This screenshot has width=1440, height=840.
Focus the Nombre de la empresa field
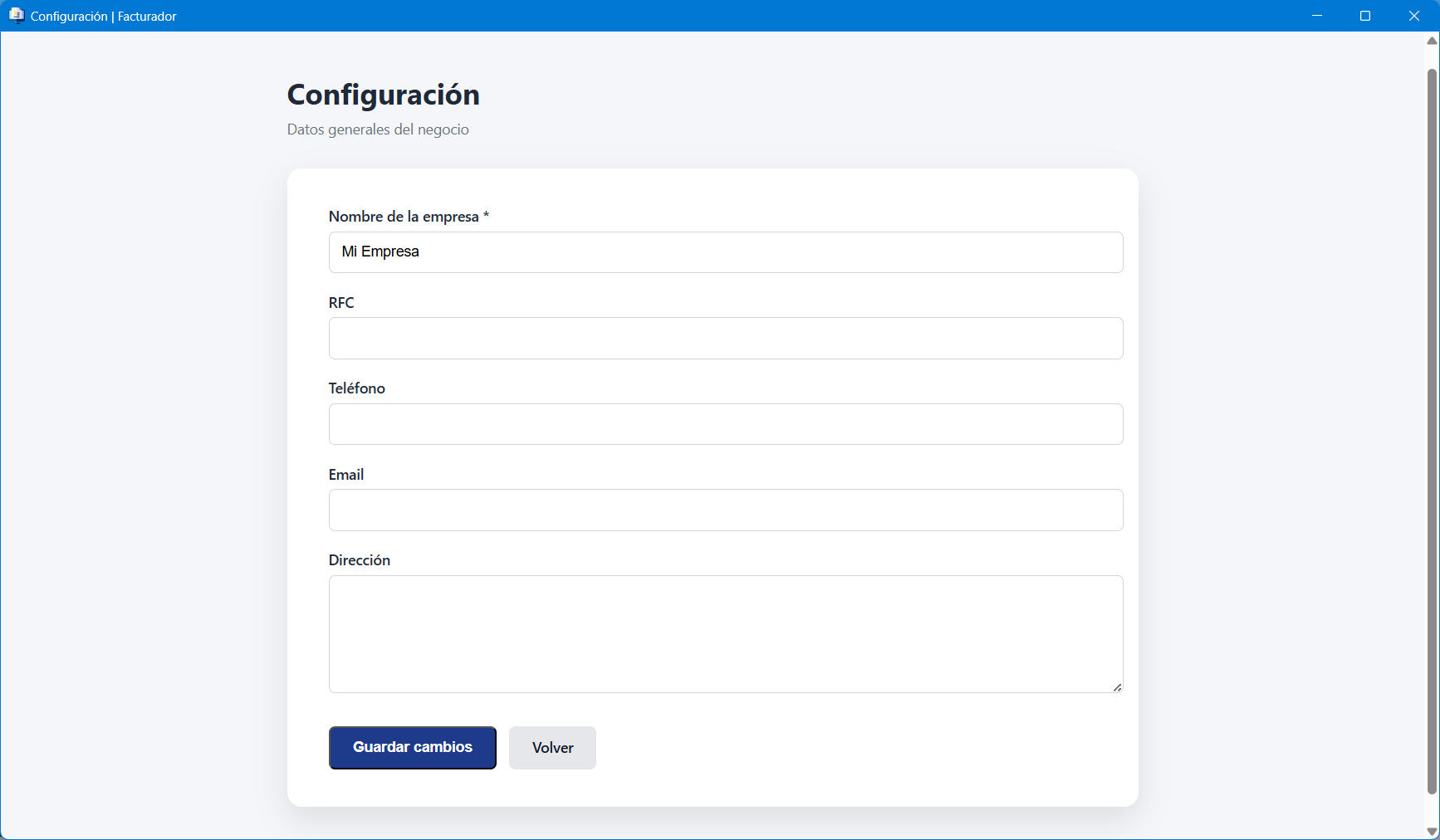(x=725, y=252)
